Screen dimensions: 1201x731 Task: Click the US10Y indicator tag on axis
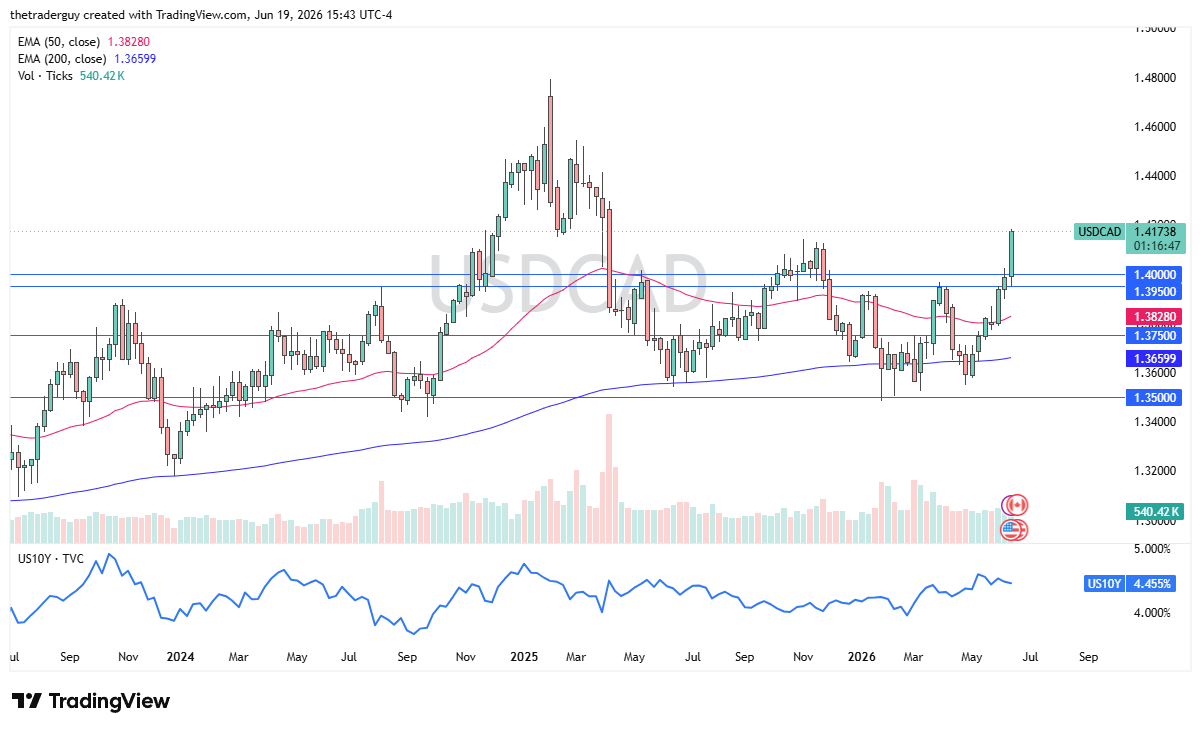click(1105, 583)
